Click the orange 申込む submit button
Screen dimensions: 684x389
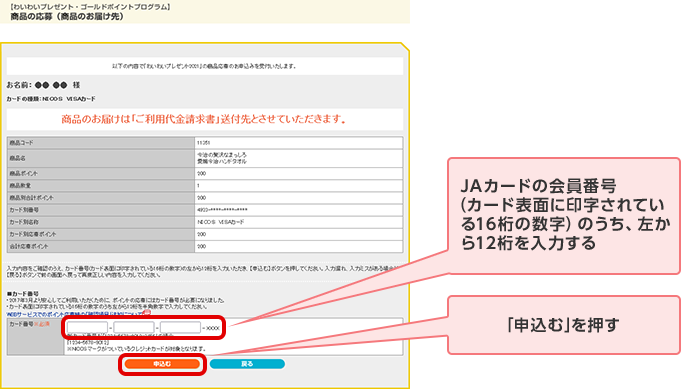(162, 364)
